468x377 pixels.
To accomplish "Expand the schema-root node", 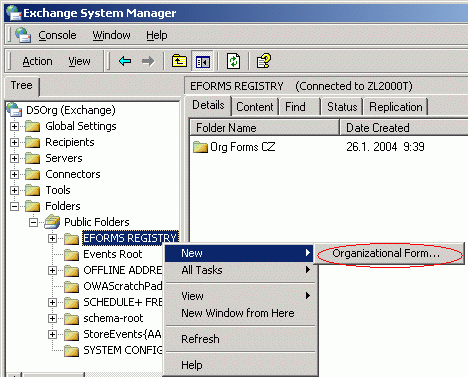I will point(52,318).
